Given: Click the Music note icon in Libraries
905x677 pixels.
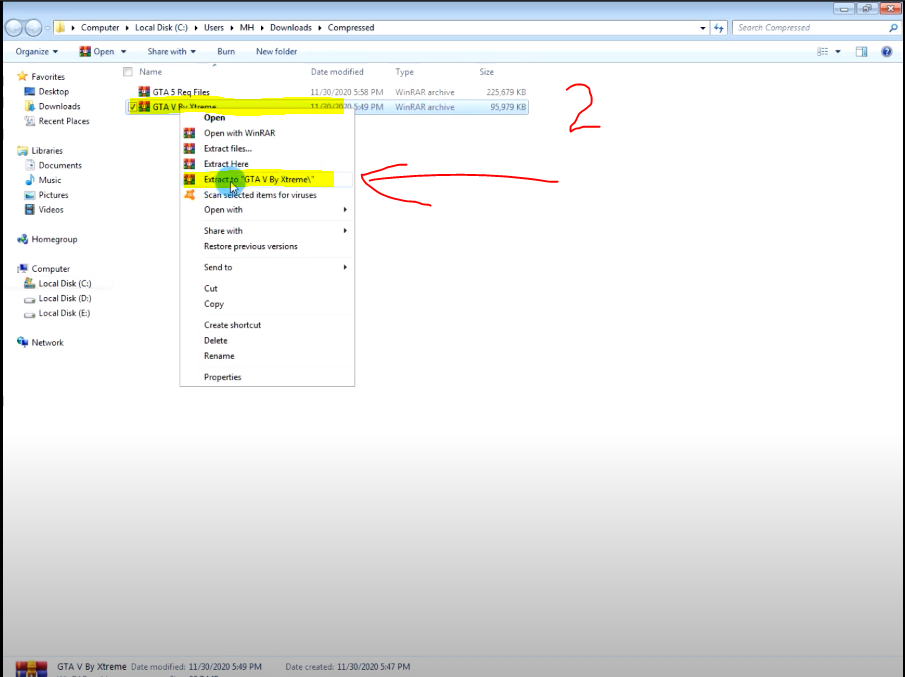Looking at the screenshot, I should tap(29, 180).
